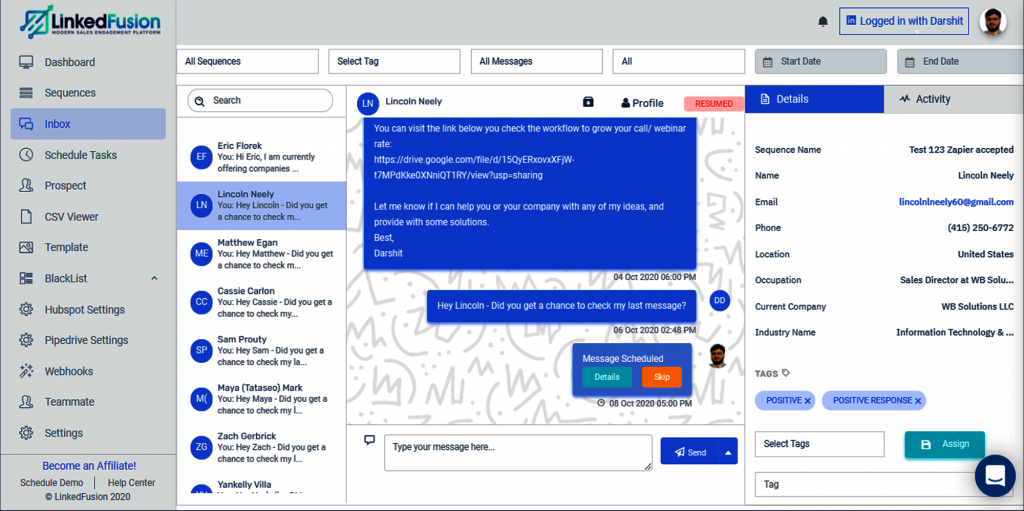Switch to the Details tab
Viewport: 1024px width, 511px height.
coord(814,99)
